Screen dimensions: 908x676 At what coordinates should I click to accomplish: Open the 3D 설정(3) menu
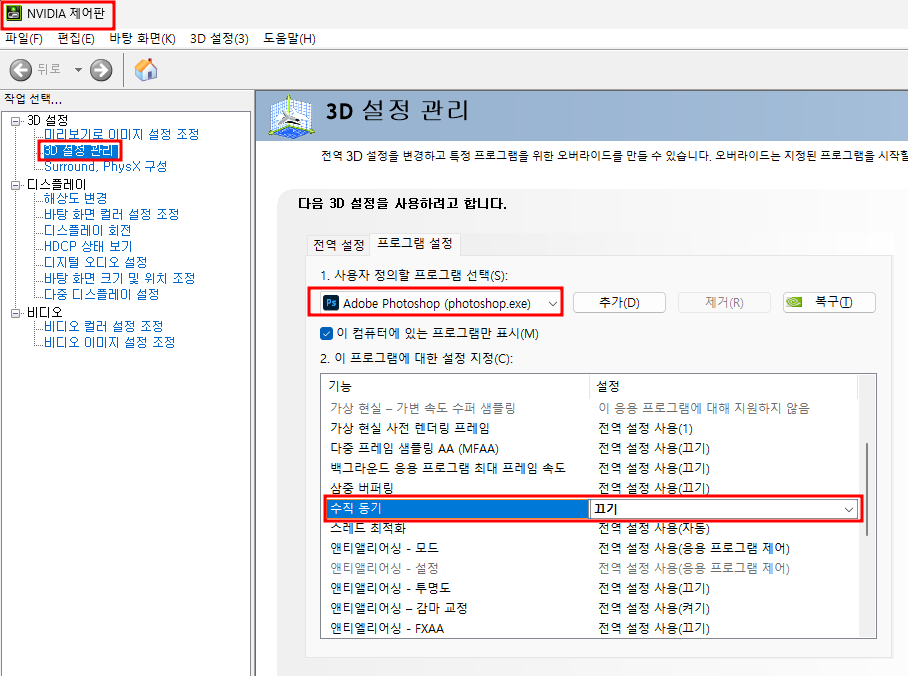click(x=219, y=39)
